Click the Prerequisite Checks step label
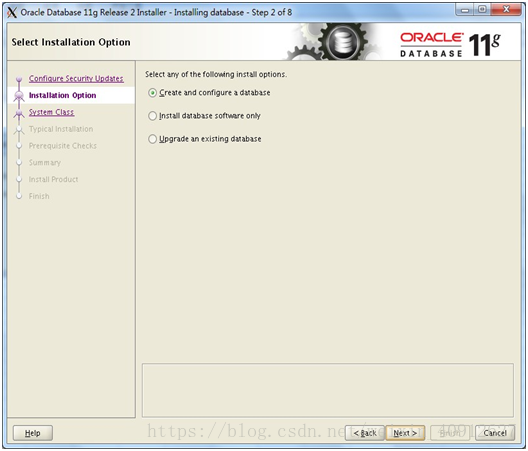The height and width of the screenshot is (451, 528). tap(63, 146)
